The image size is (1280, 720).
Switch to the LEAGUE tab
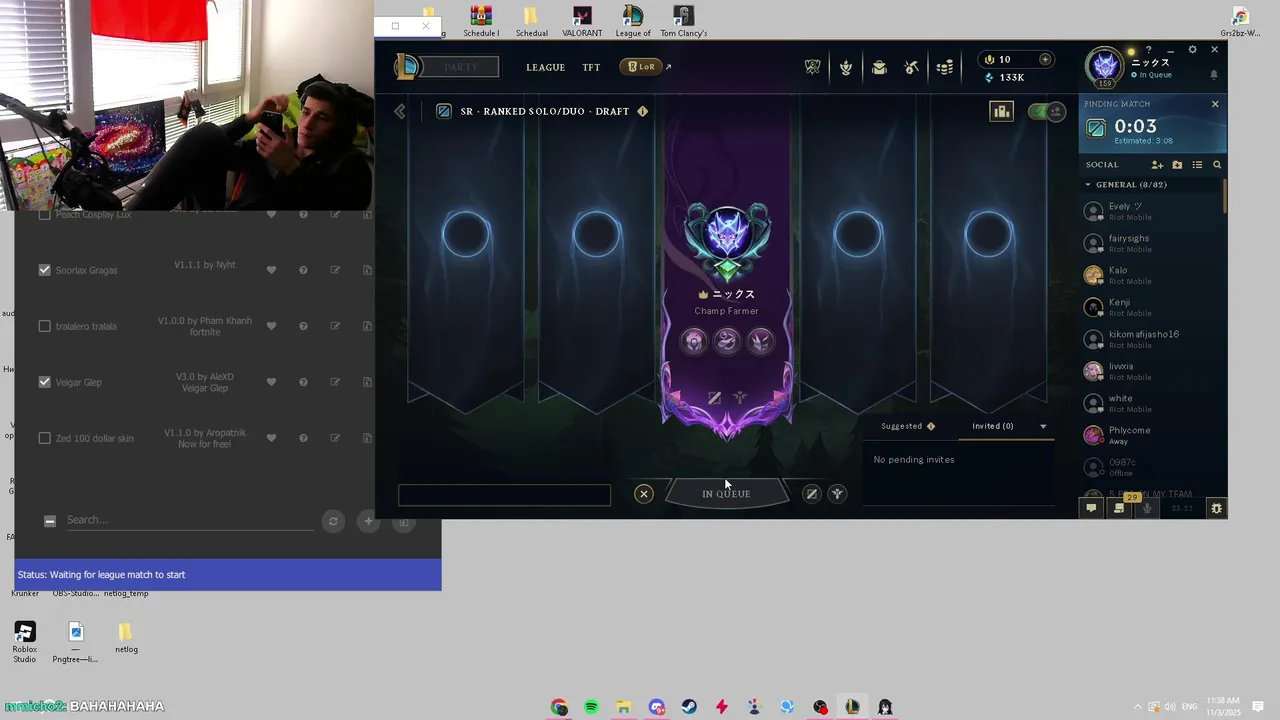[x=545, y=67]
